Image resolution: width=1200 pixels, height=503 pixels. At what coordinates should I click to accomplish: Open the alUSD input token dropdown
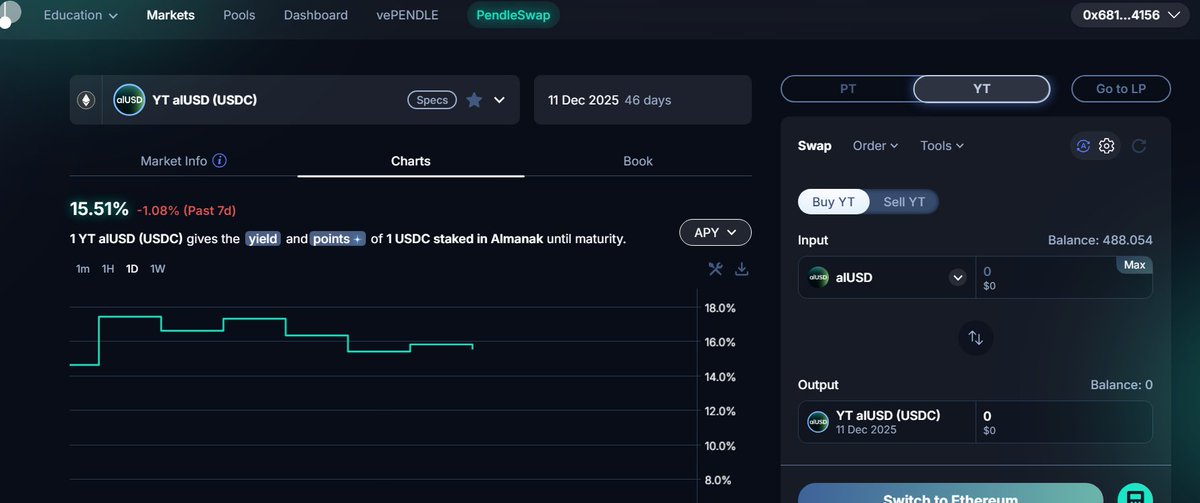coord(957,277)
